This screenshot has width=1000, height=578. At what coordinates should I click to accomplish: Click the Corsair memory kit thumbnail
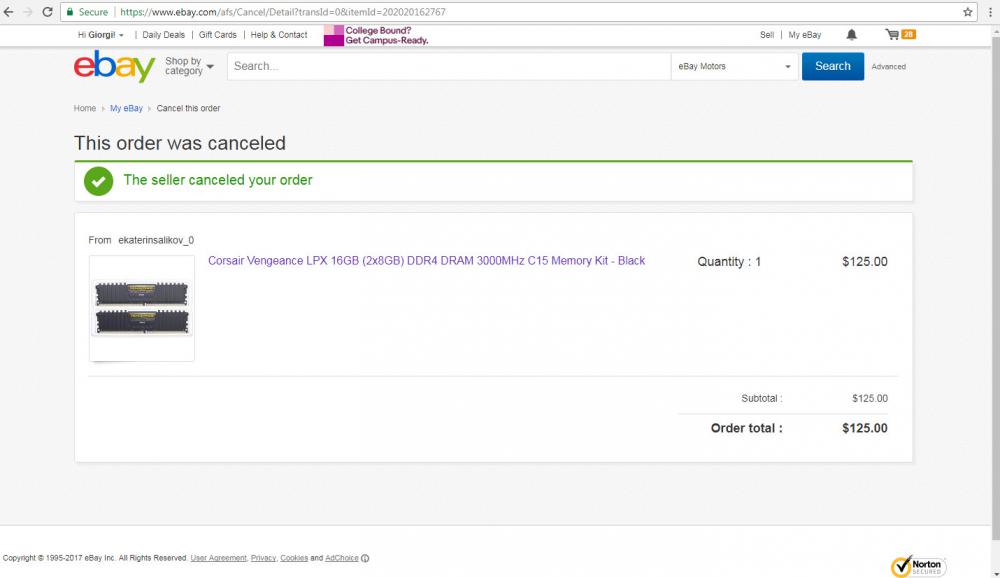[142, 308]
